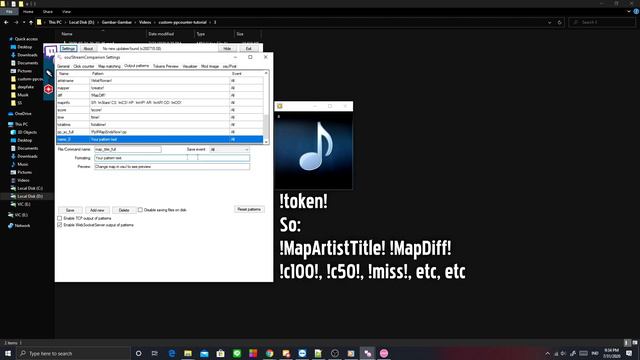Open the notification center icon
Screen dimensions: 640x360
click(x=629, y=353)
